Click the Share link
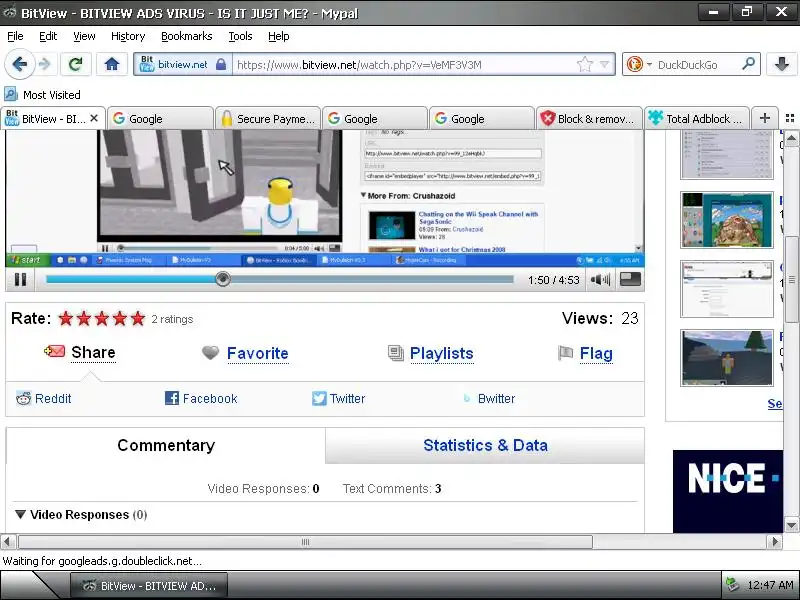The height and width of the screenshot is (600, 800). 93,353
